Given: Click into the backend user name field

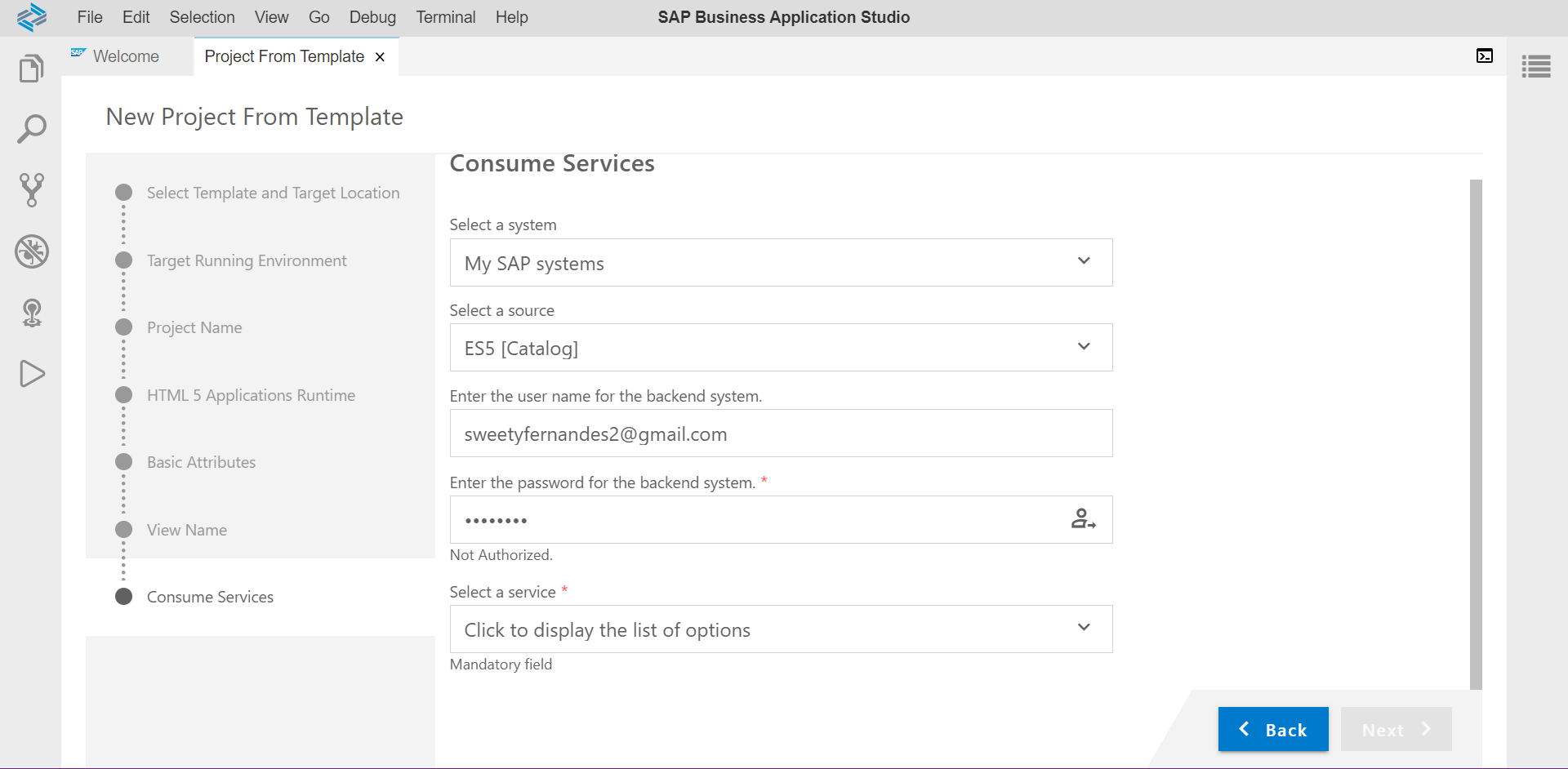Looking at the screenshot, I should click(x=781, y=433).
